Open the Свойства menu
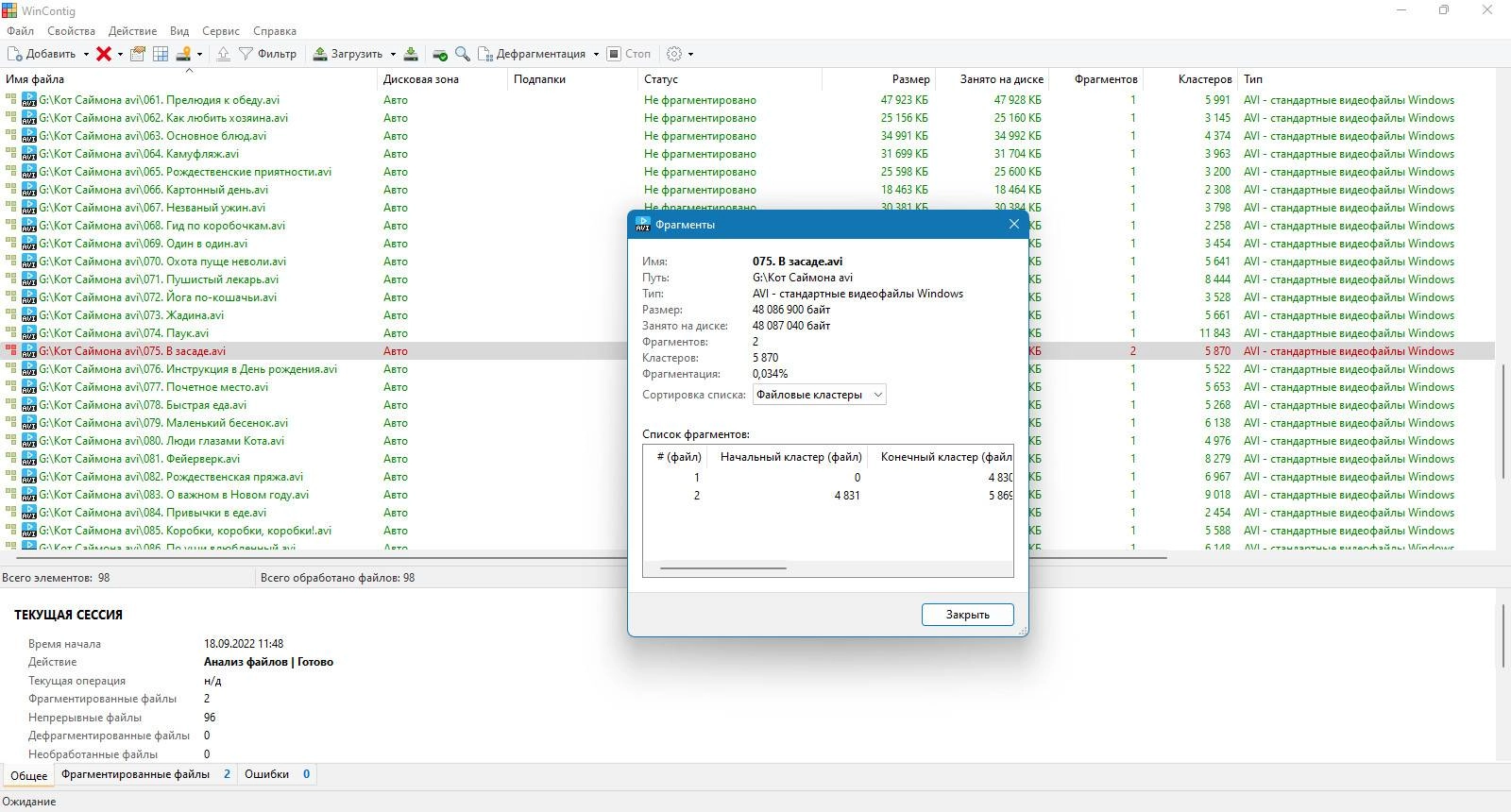Screen dimensions: 1511x812 (x=71, y=31)
